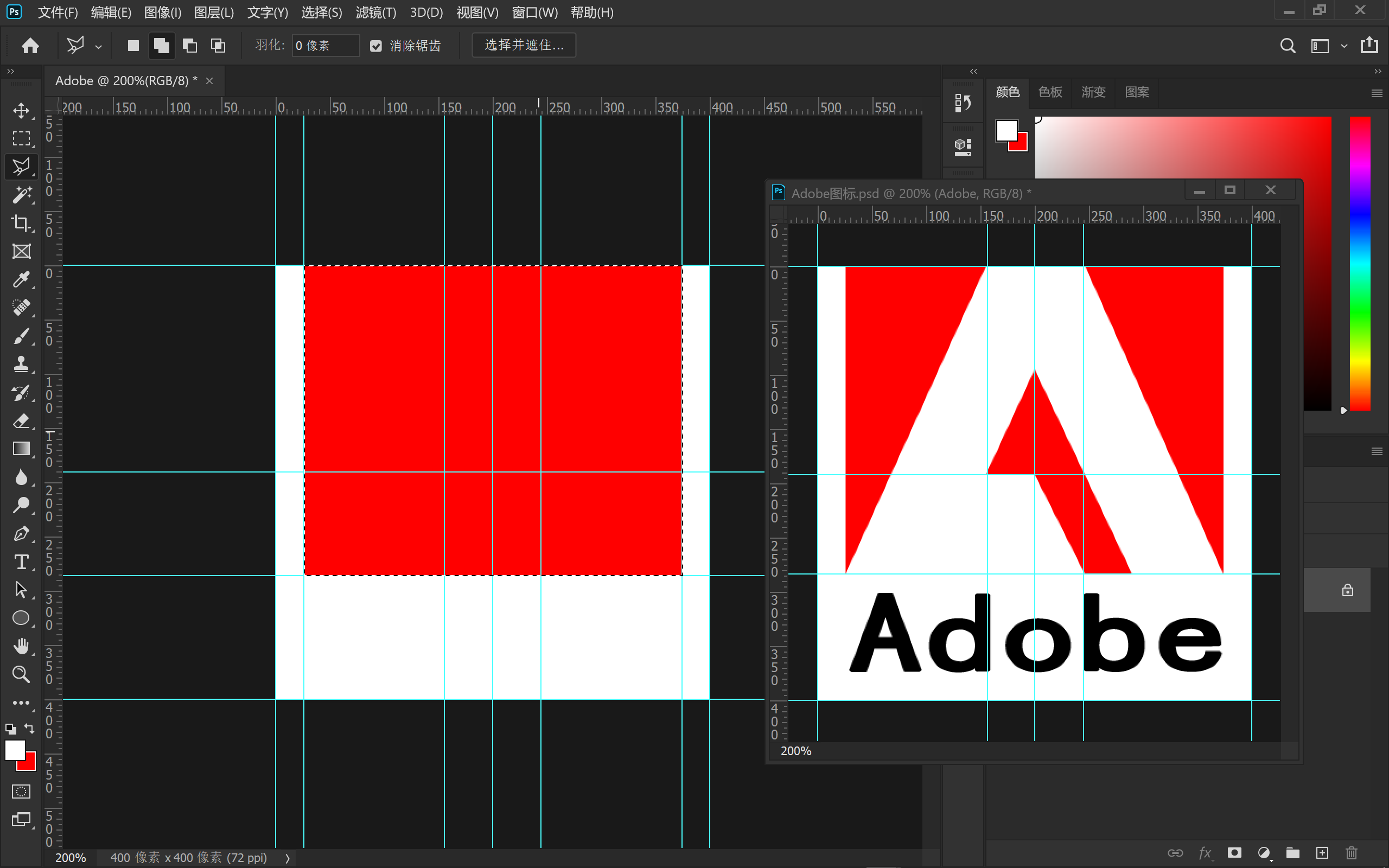Screen dimensions: 1389x868
Task: Select the Spot Healing Brush tool
Action: (21, 308)
